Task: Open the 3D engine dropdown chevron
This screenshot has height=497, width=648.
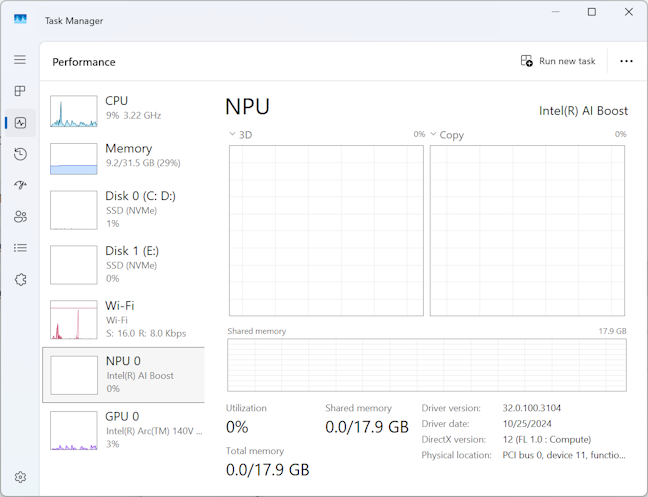Action: tap(232, 134)
